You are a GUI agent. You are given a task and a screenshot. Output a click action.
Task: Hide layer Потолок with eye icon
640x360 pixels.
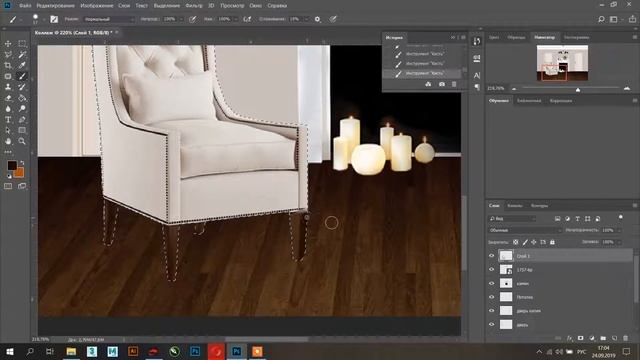coord(491,297)
